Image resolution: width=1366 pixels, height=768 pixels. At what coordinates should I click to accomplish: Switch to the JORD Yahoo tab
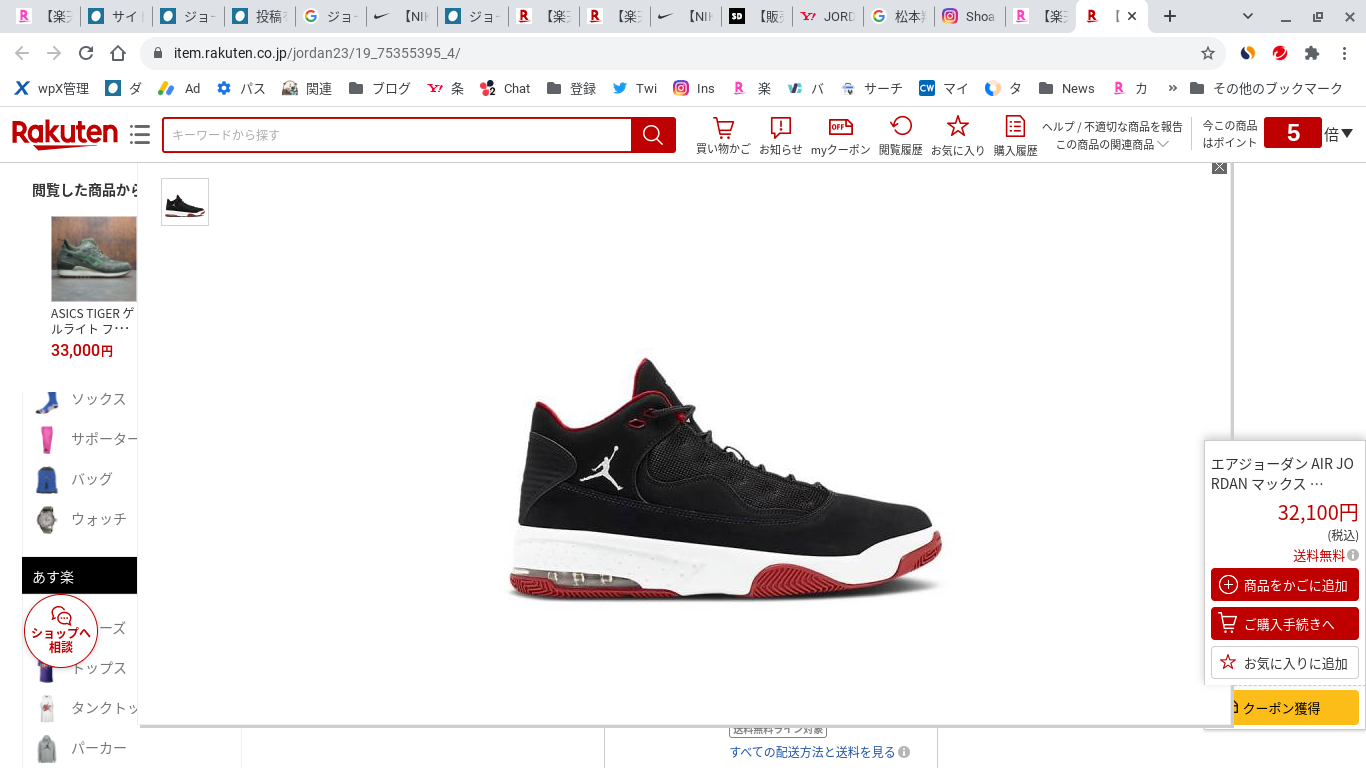828,16
